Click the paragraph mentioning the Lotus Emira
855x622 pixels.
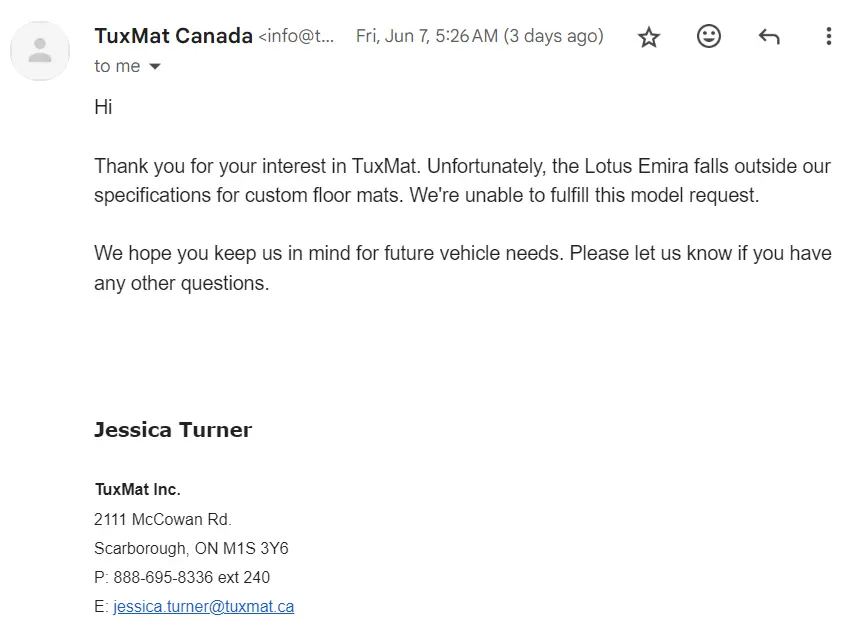coord(462,181)
